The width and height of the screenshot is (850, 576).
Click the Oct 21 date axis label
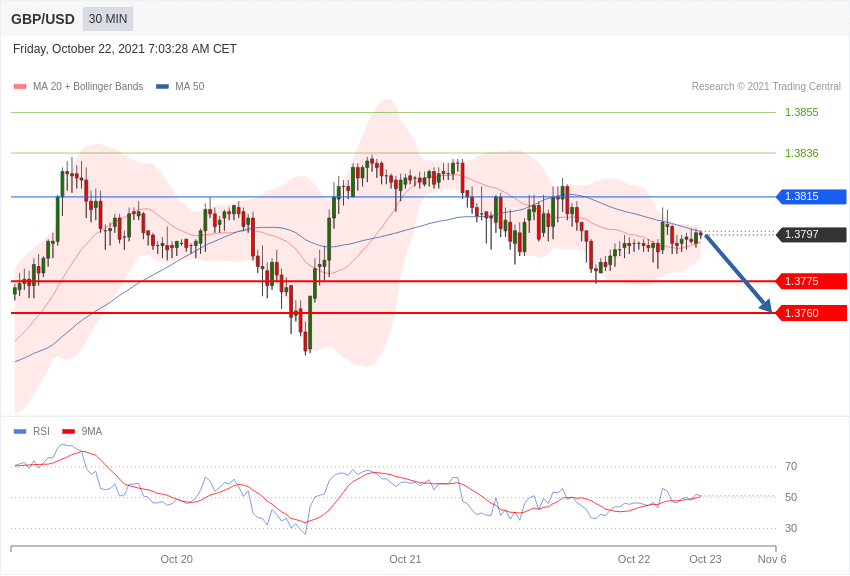tap(405, 559)
